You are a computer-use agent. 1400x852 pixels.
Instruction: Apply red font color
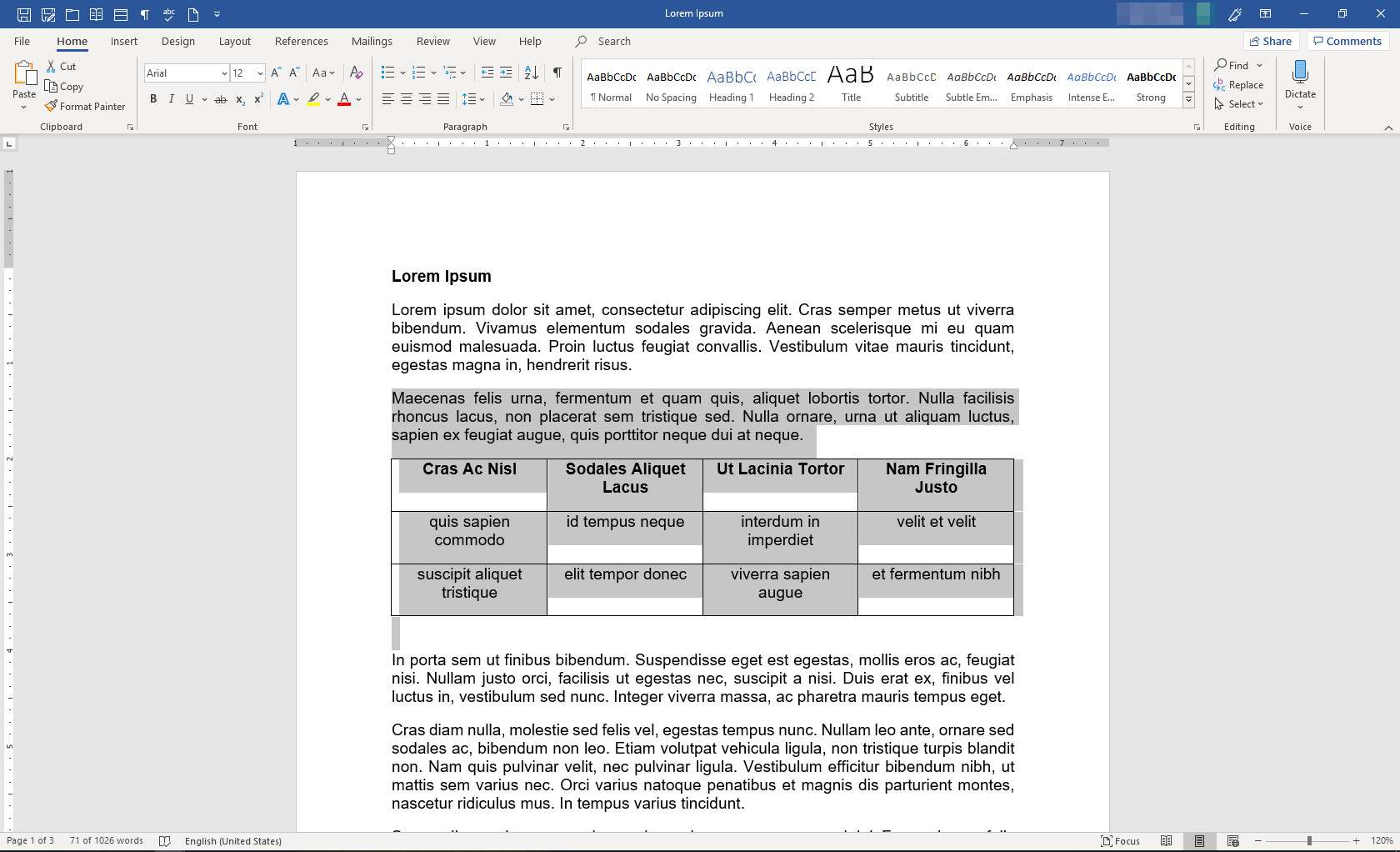344,99
